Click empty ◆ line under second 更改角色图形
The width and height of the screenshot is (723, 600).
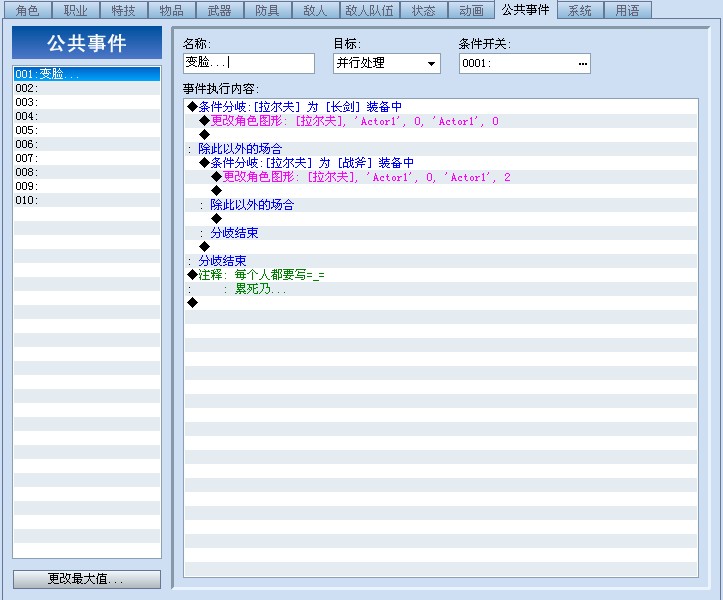[x=441, y=191]
